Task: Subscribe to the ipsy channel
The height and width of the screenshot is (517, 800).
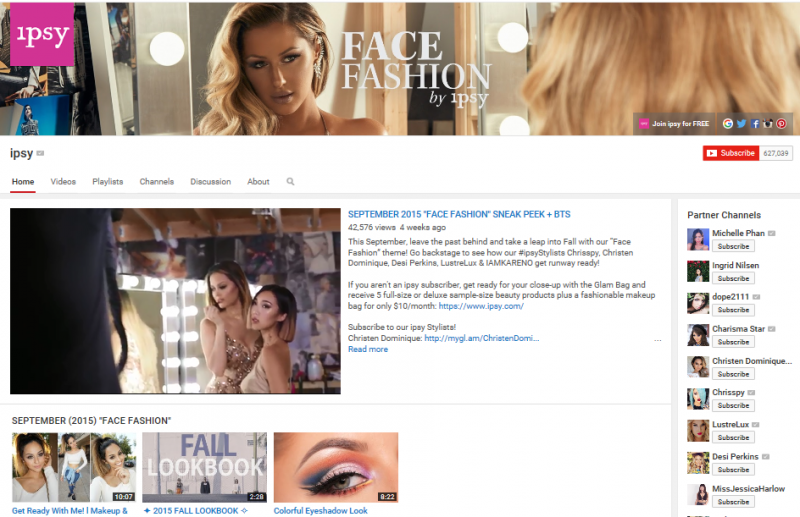Action: pyautogui.click(x=731, y=153)
